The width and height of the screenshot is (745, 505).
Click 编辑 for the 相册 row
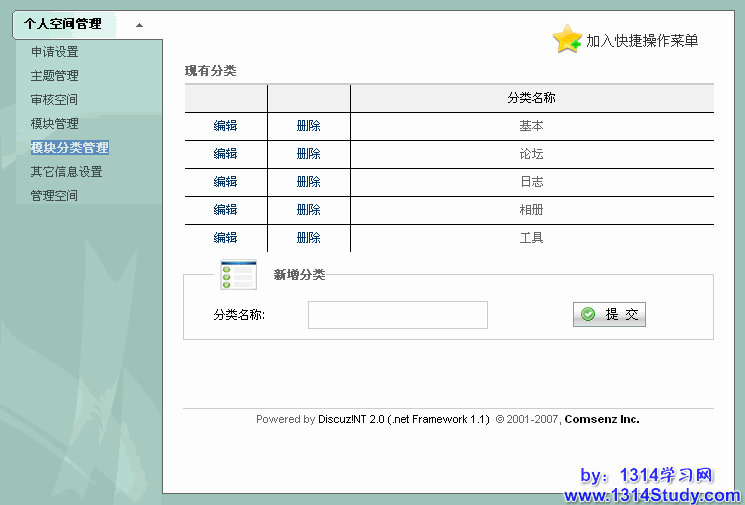tap(225, 210)
